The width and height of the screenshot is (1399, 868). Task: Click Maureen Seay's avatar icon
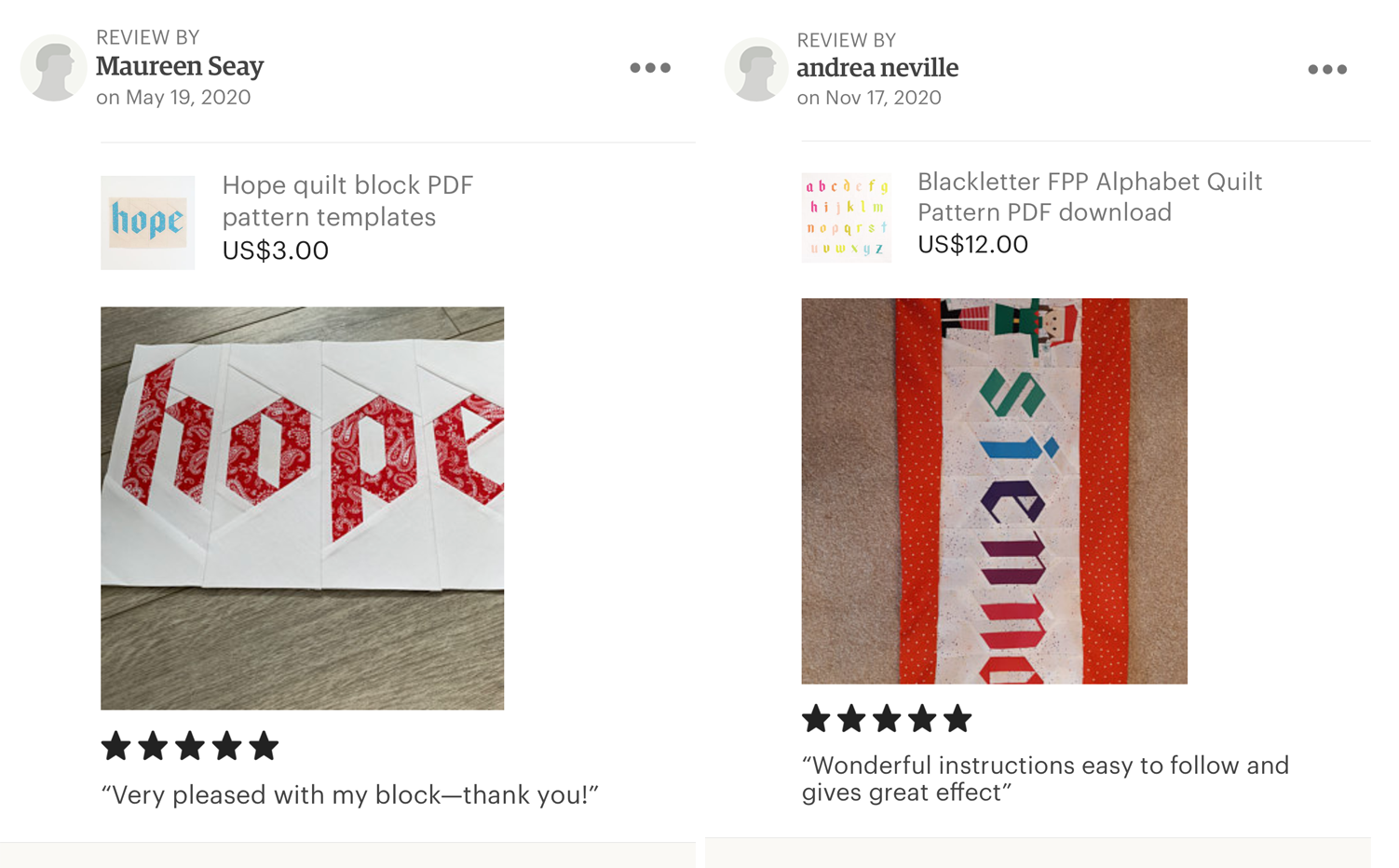point(53,68)
